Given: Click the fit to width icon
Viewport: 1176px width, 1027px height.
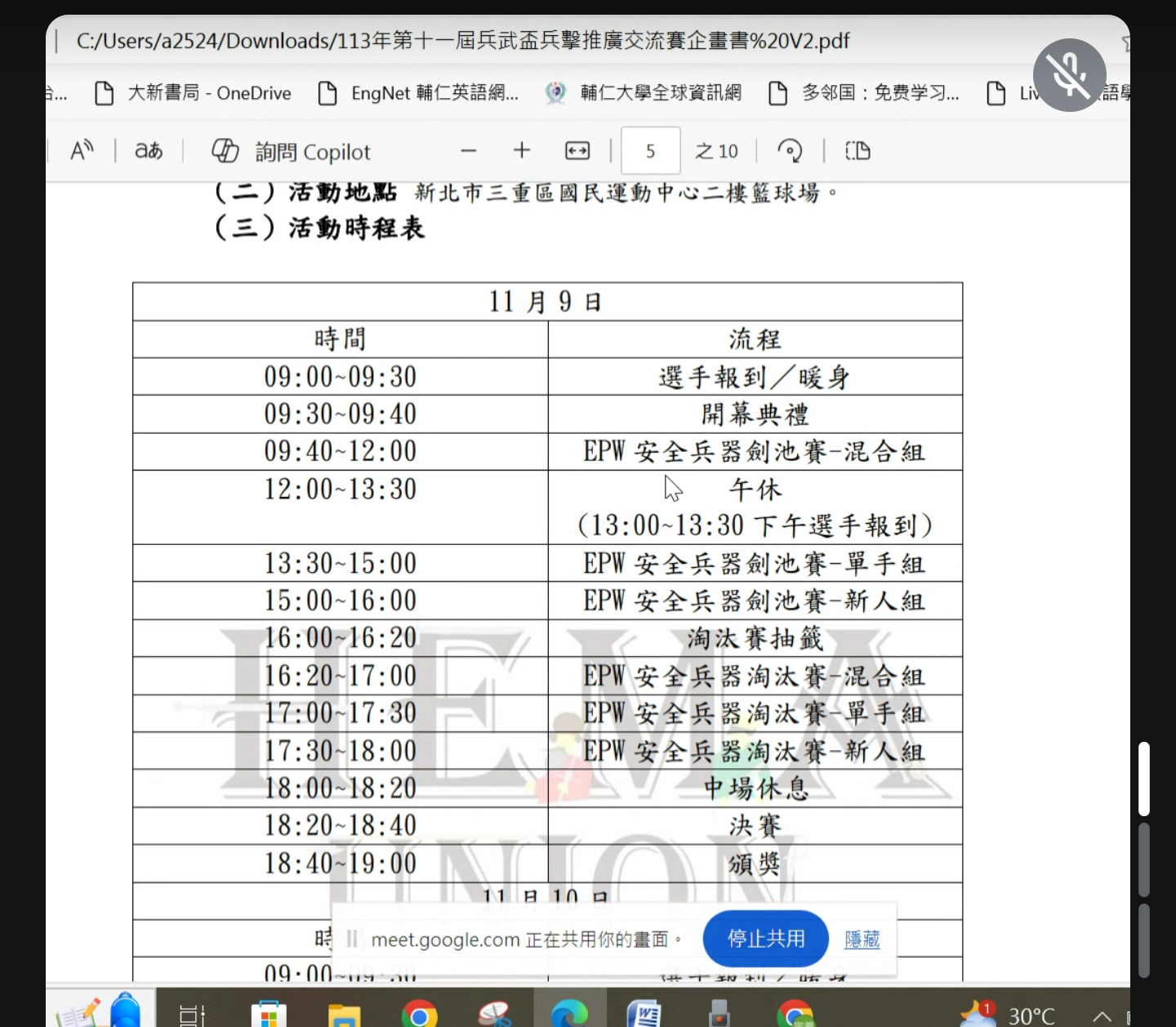Looking at the screenshot, I should pyautogui.click(x=577, y=151).
